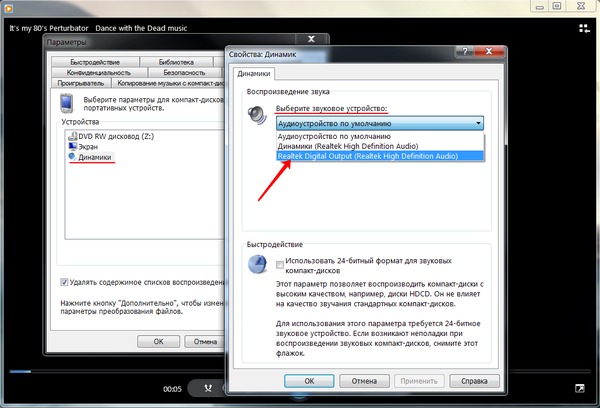Minimize the Windows Media Player window

pyautogui.click(x=540, y=6)
